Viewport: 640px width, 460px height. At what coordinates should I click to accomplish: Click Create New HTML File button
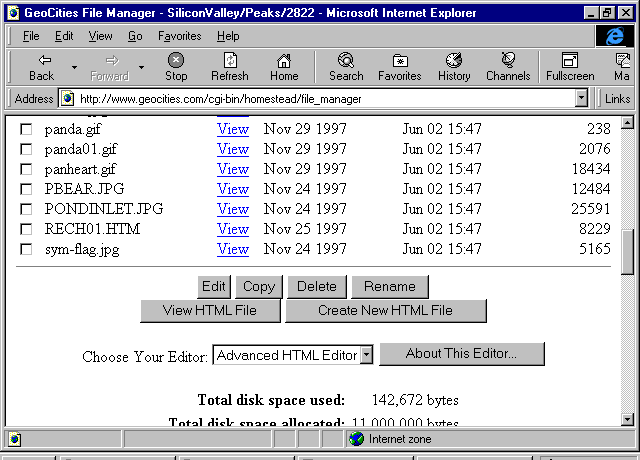coord(386,311)
